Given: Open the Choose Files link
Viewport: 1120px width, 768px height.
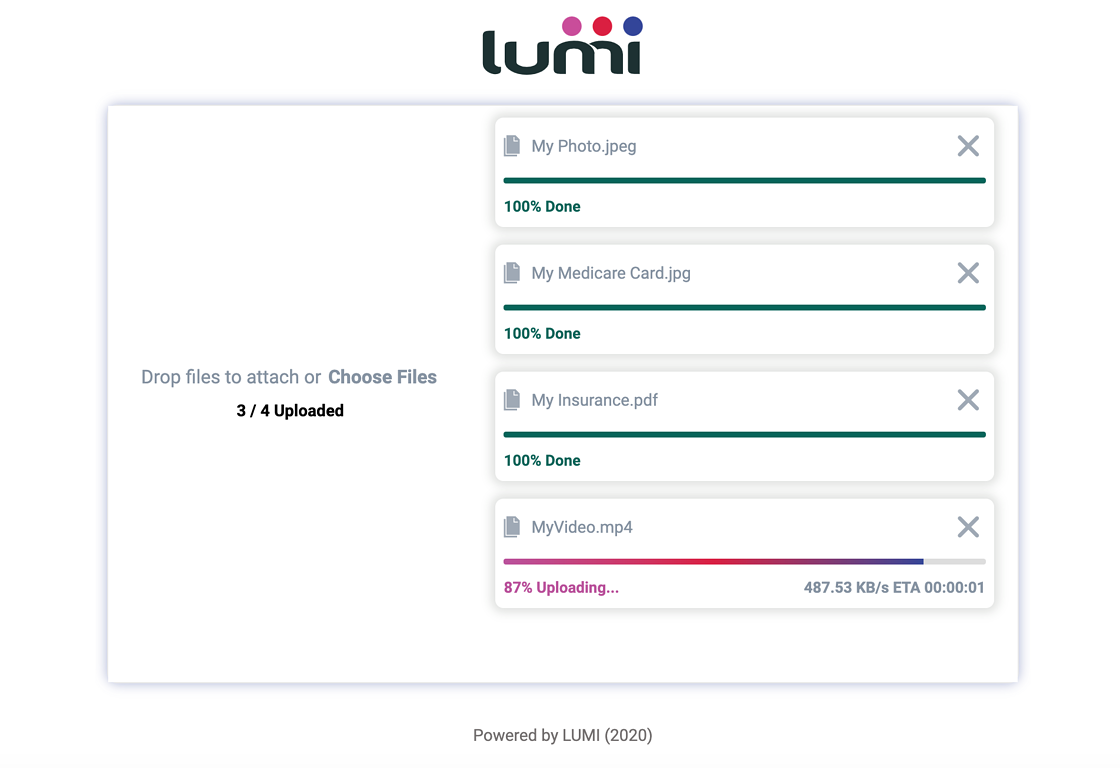Looking at the screenshot, I should point(382,376).
